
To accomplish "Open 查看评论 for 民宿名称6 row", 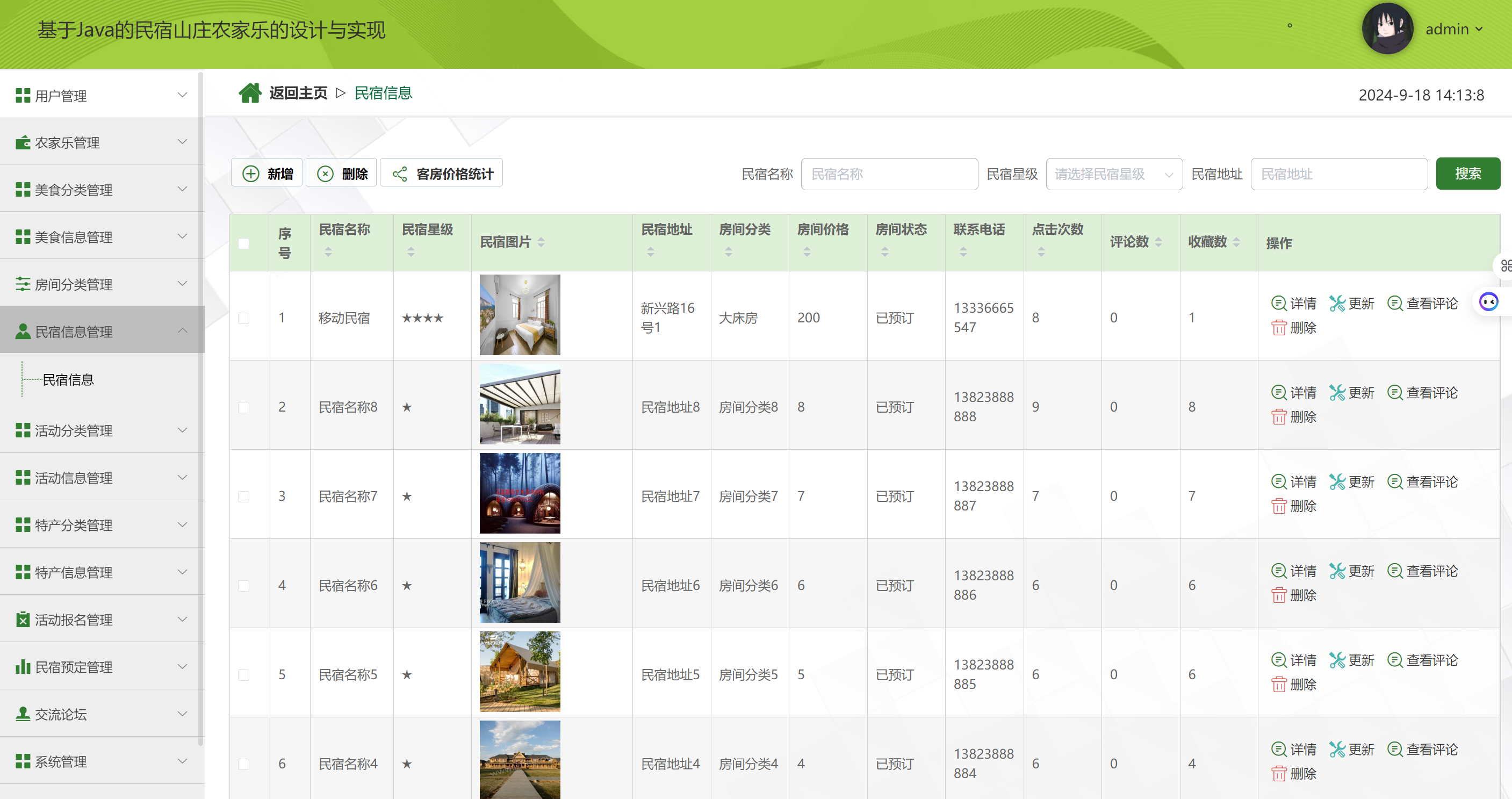I will click(x=1422, y=571).
